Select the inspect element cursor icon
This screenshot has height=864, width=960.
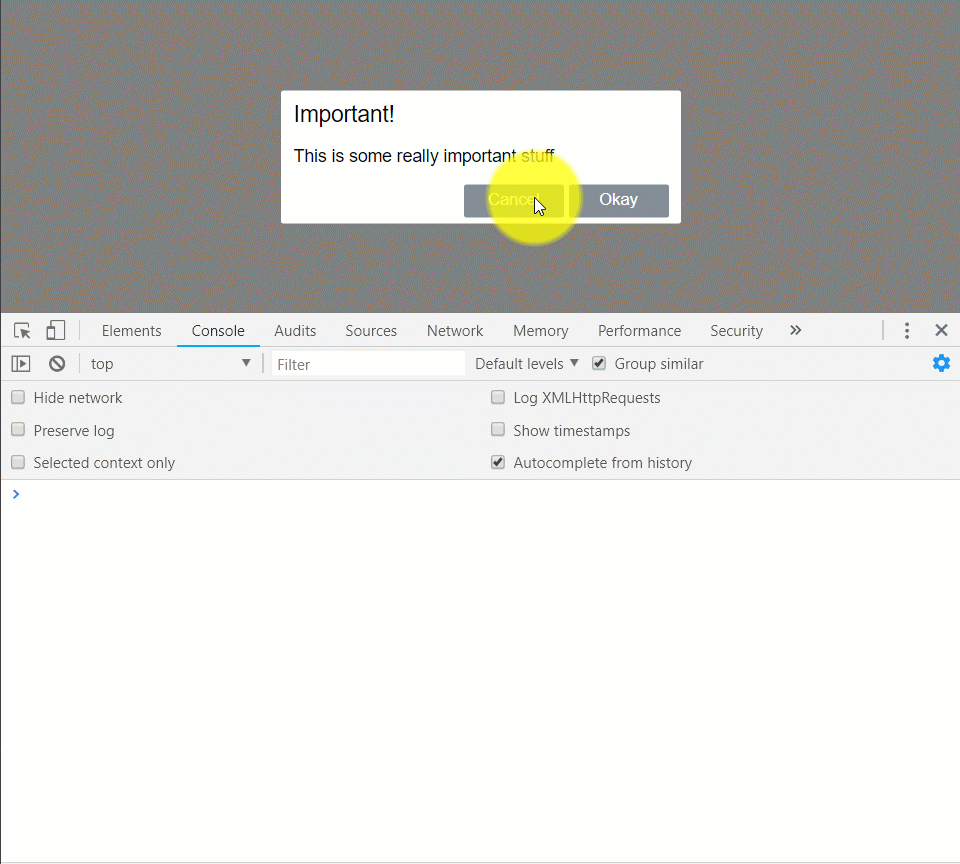[21, 330]
